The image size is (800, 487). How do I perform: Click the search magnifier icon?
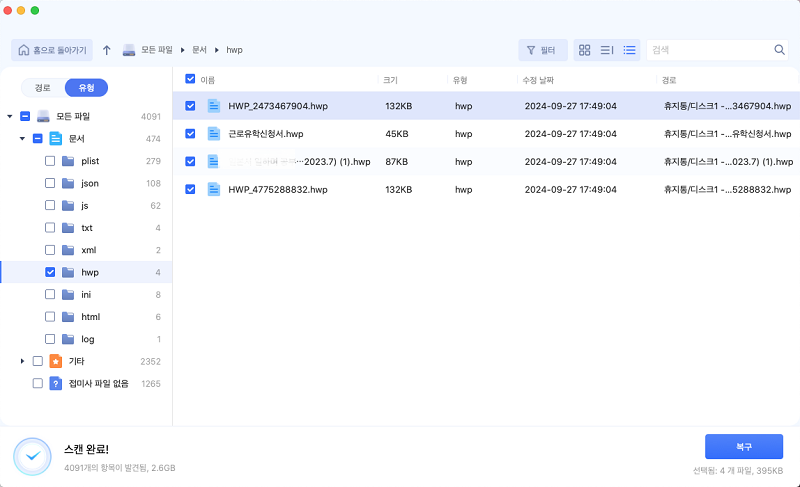pyautogui.click(x=779, y=50)
